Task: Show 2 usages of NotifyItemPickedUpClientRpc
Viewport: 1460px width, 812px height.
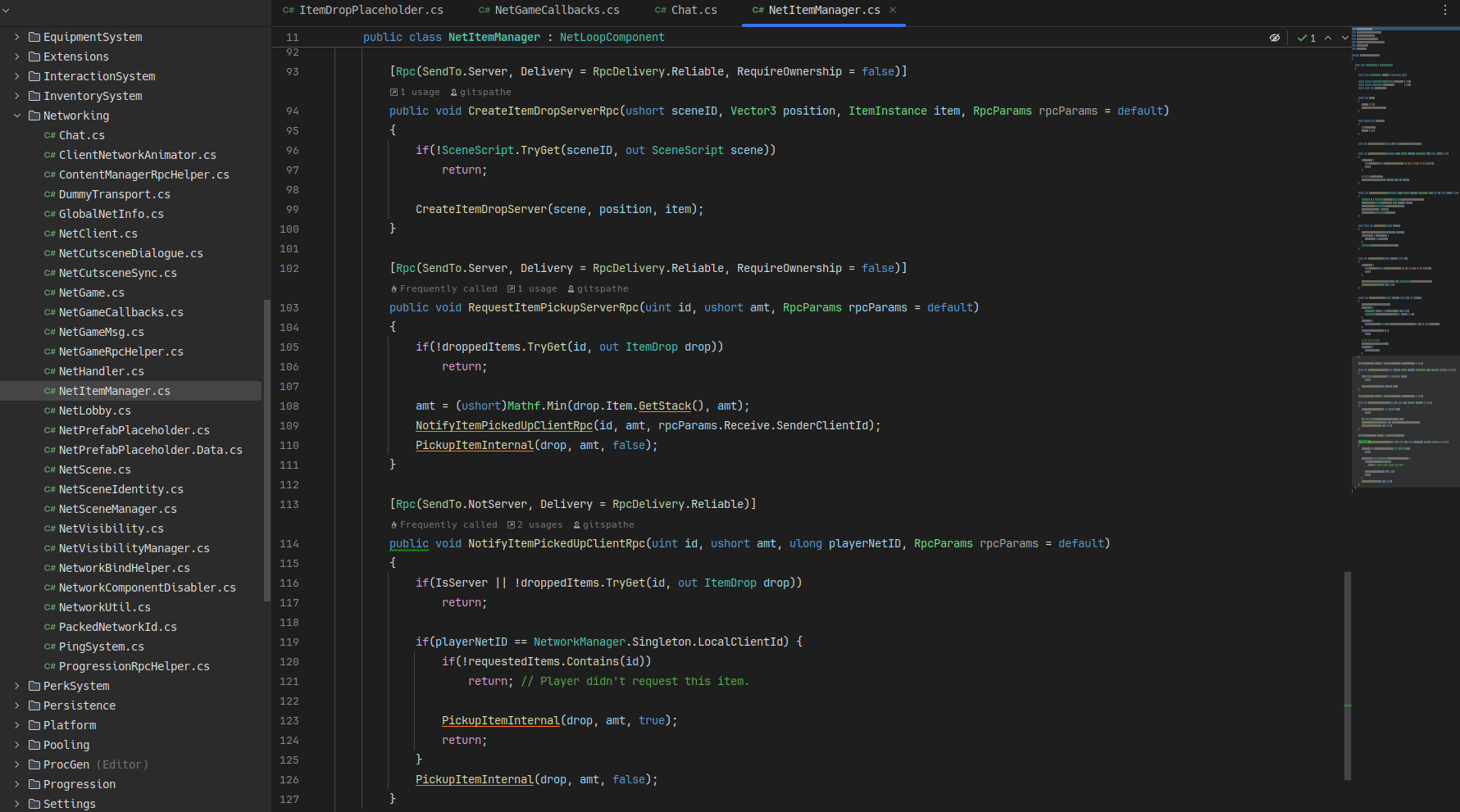Action: 535,524
